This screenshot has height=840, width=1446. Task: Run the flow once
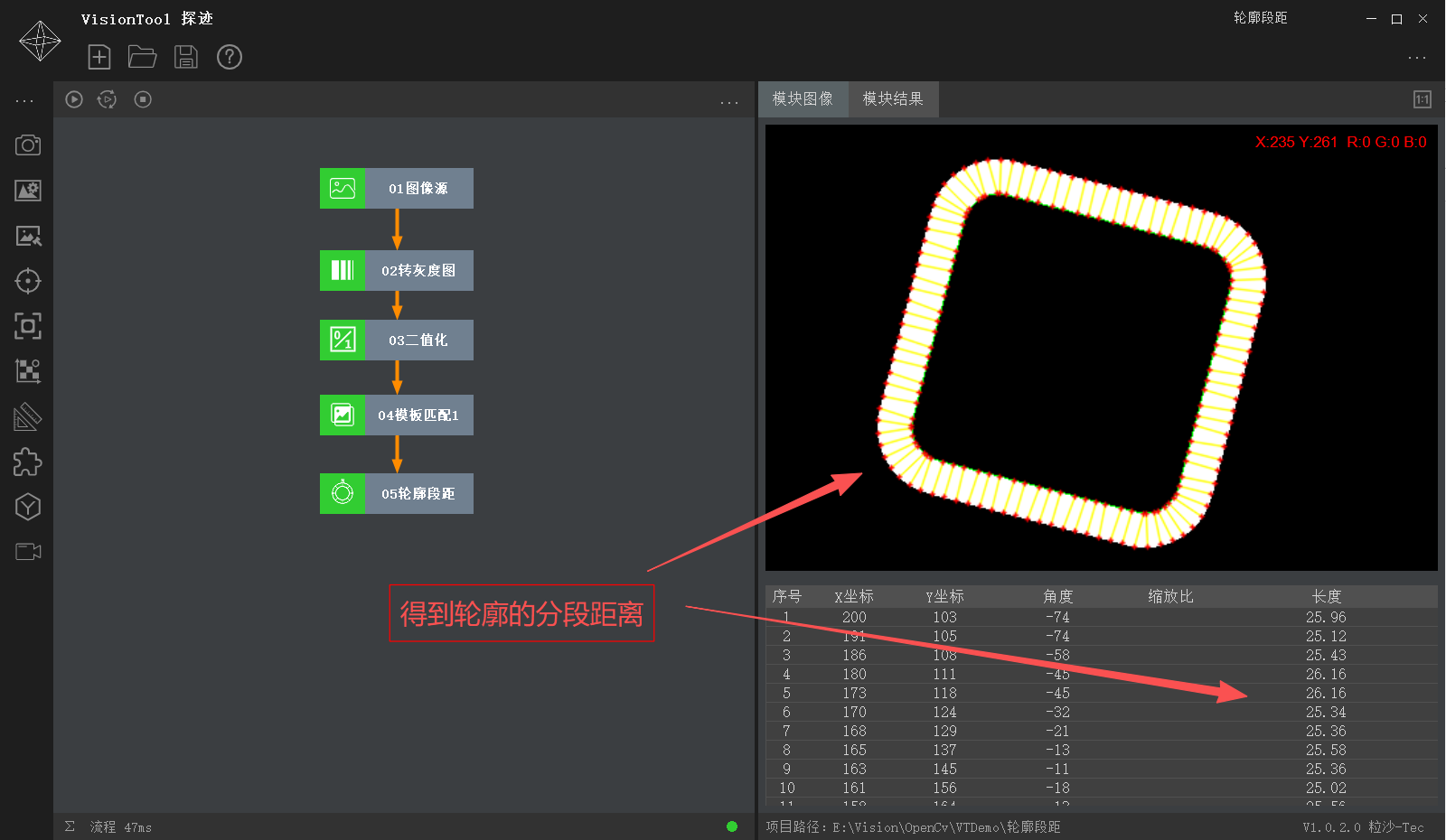tap(74, 99)
